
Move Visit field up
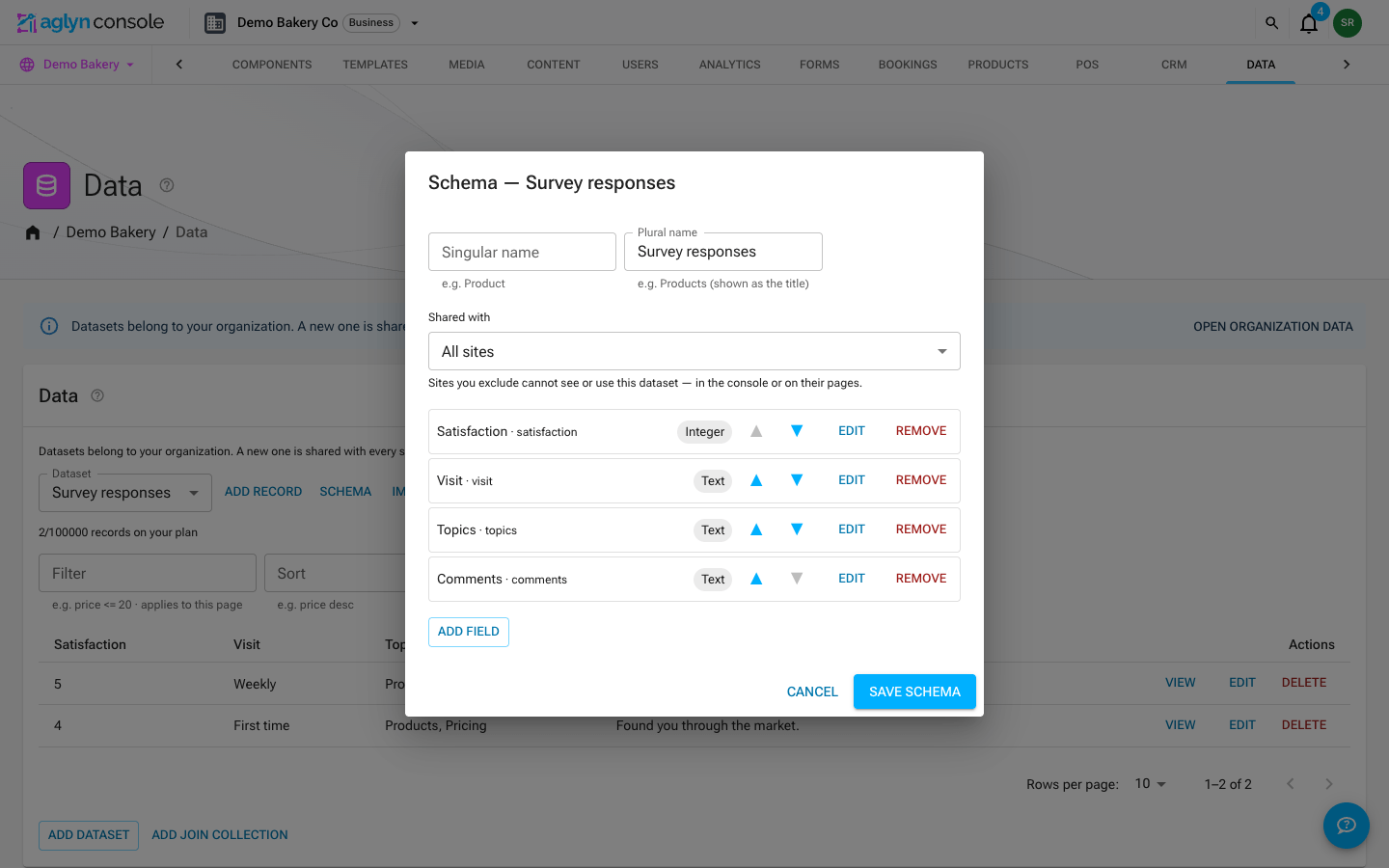tap(756, 480)
